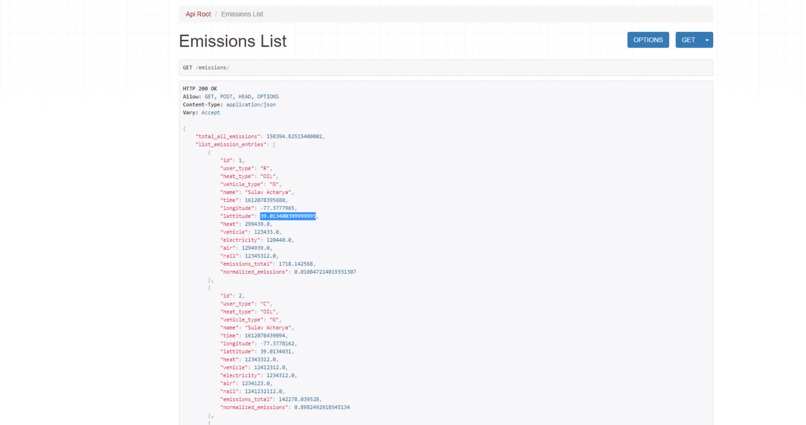This screenshot has height=425, width=806.
Task: Click the Emissions List breadcrumb
Action: coord(242,14)
